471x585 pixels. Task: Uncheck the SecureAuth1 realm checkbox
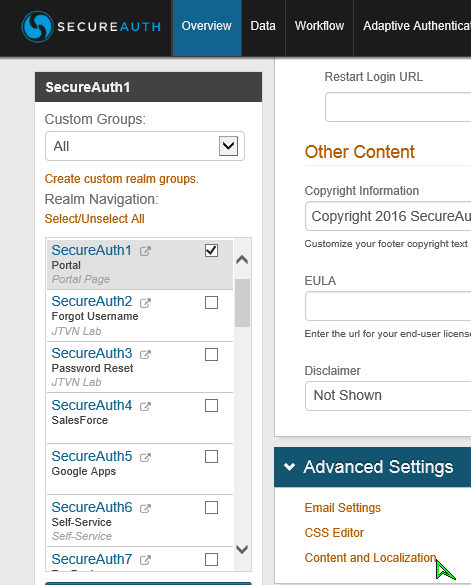(x=211, y=250)
